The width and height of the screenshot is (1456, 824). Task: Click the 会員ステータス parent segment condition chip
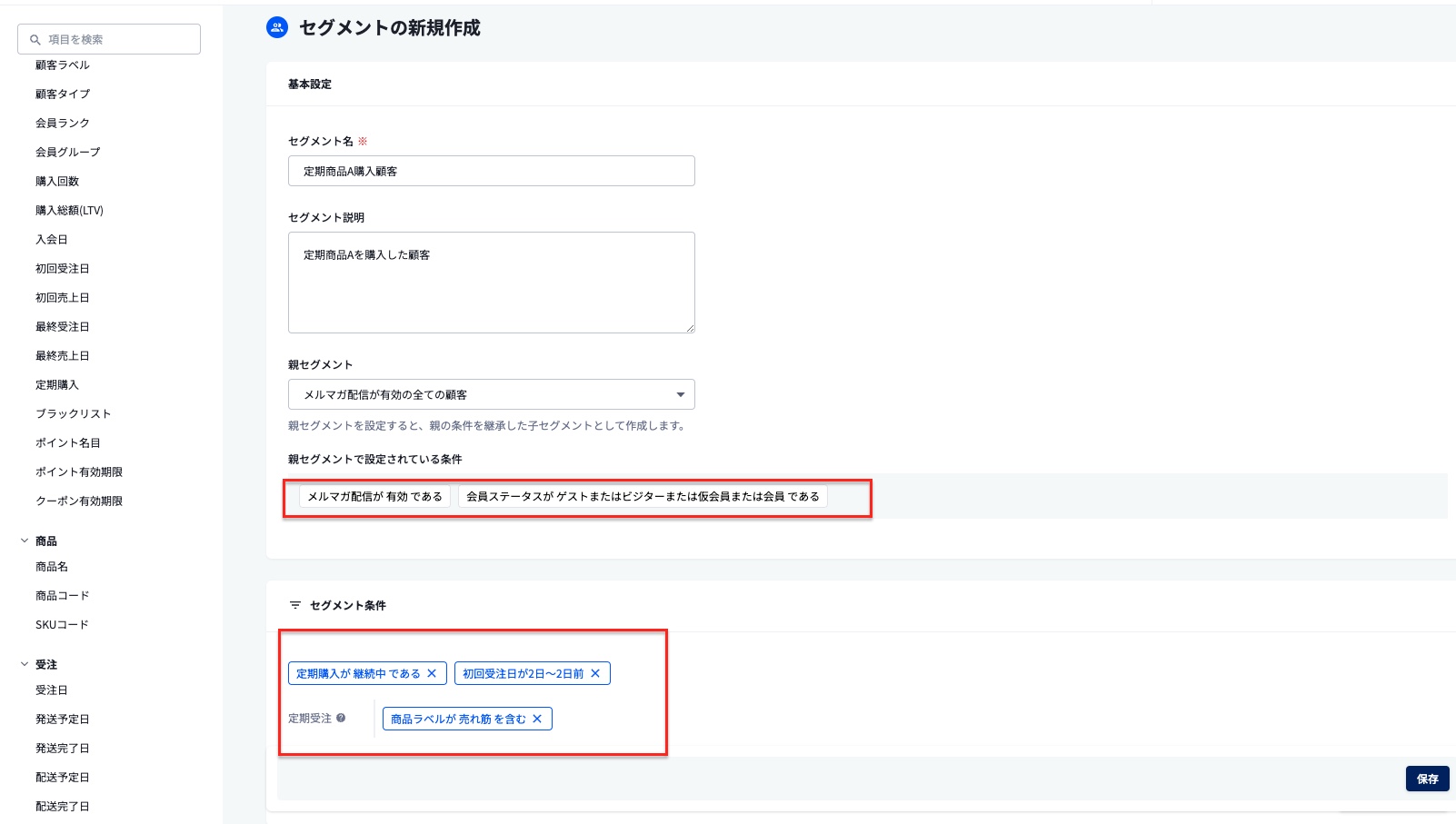pos(643,496)
